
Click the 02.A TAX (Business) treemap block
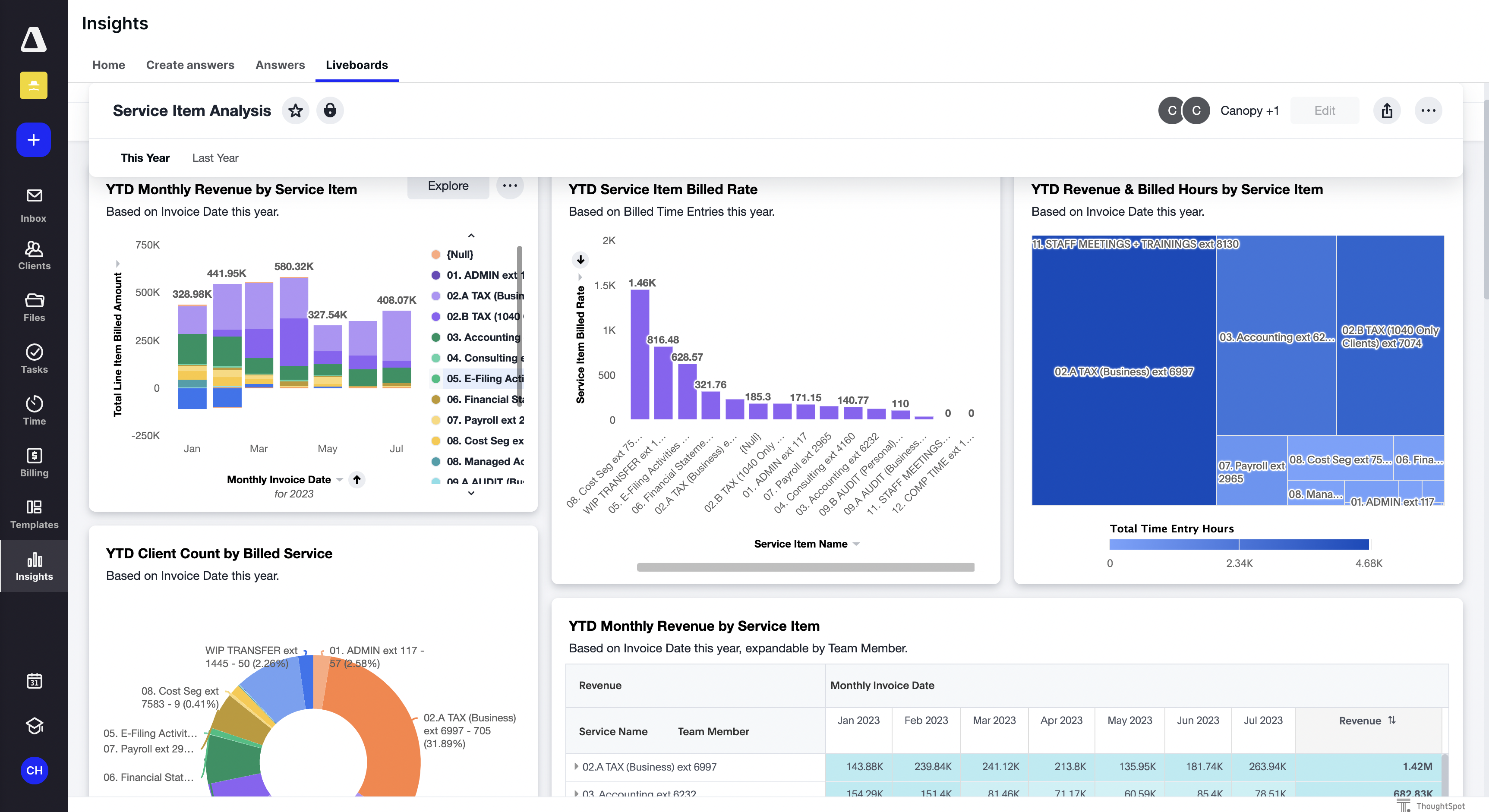(1124, 371)
